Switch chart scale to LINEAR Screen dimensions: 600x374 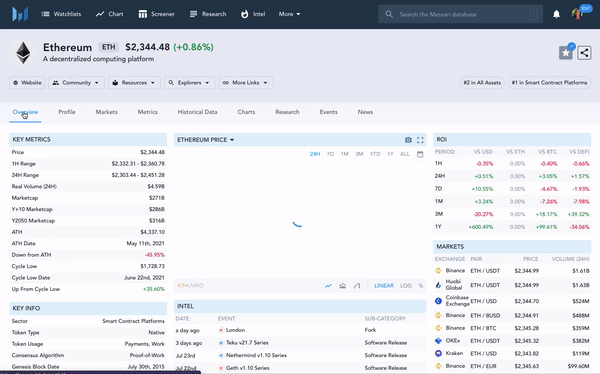[x=384, y=286]
